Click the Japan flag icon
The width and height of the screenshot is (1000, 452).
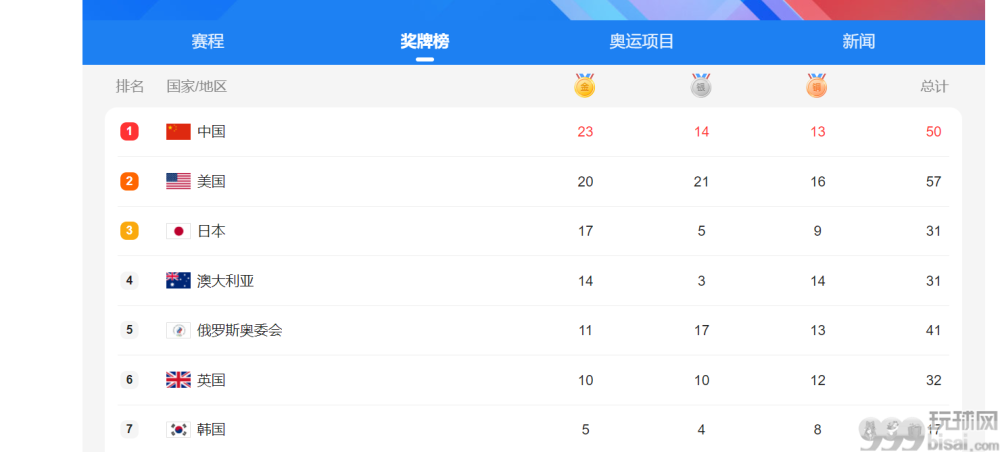179,231
